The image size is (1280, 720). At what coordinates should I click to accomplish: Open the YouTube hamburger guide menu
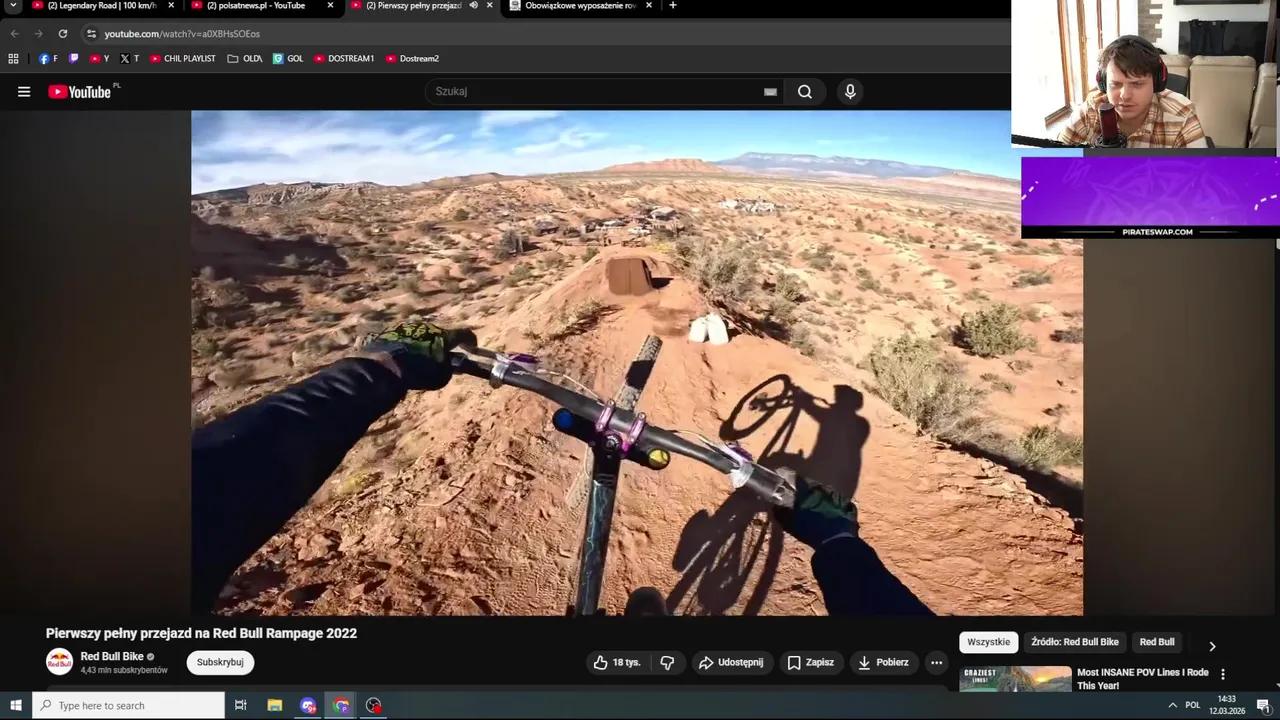click(24, 92)
